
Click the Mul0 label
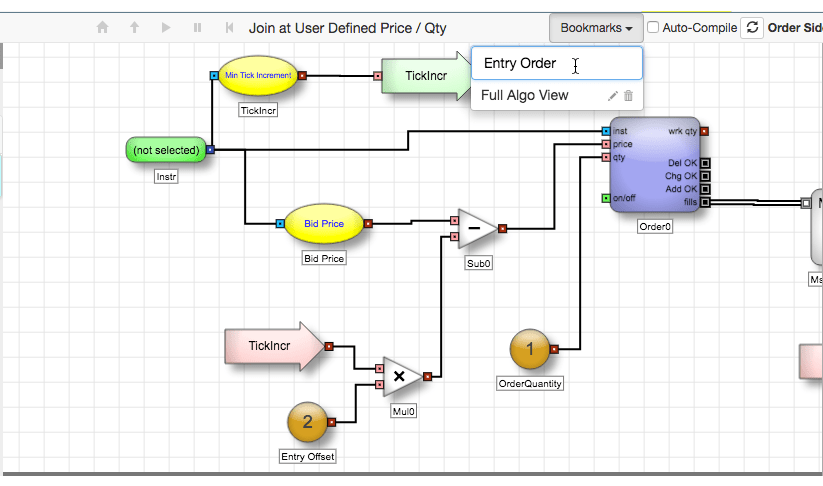(403, 411)
